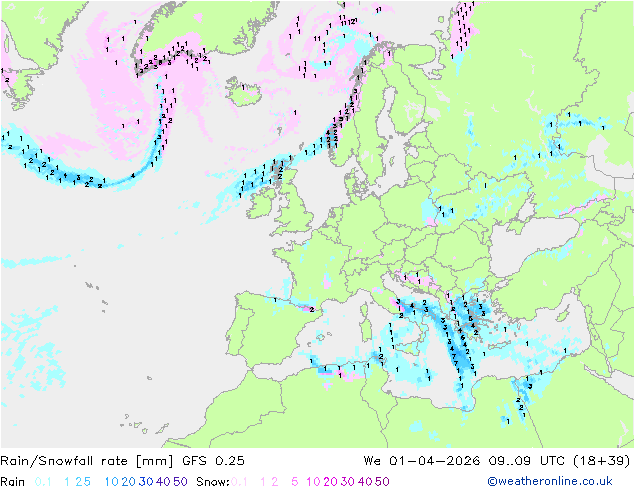Select the GFS 0.25 model label

click(213, 461)
